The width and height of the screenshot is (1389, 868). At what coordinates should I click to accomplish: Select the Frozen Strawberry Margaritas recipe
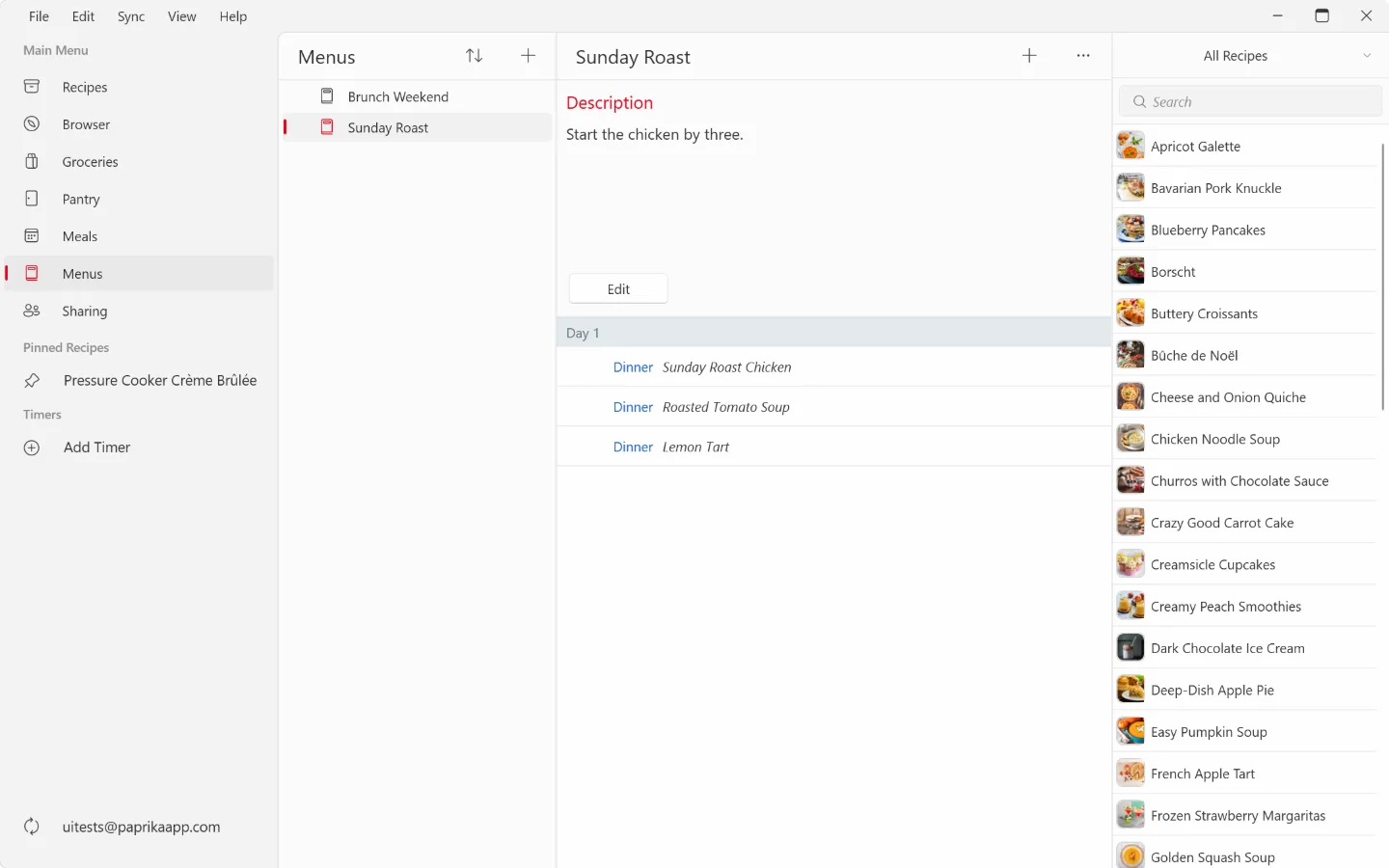coord(1245,815)
